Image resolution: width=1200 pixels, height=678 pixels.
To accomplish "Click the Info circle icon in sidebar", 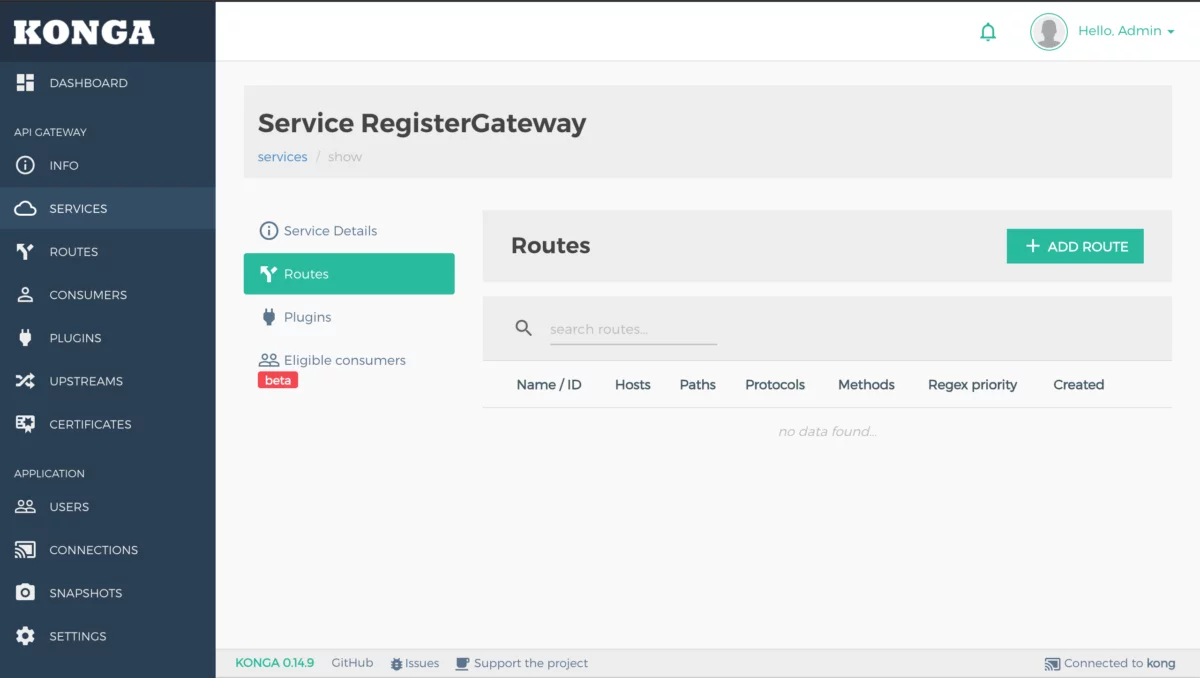I will (x=26, y=166).
